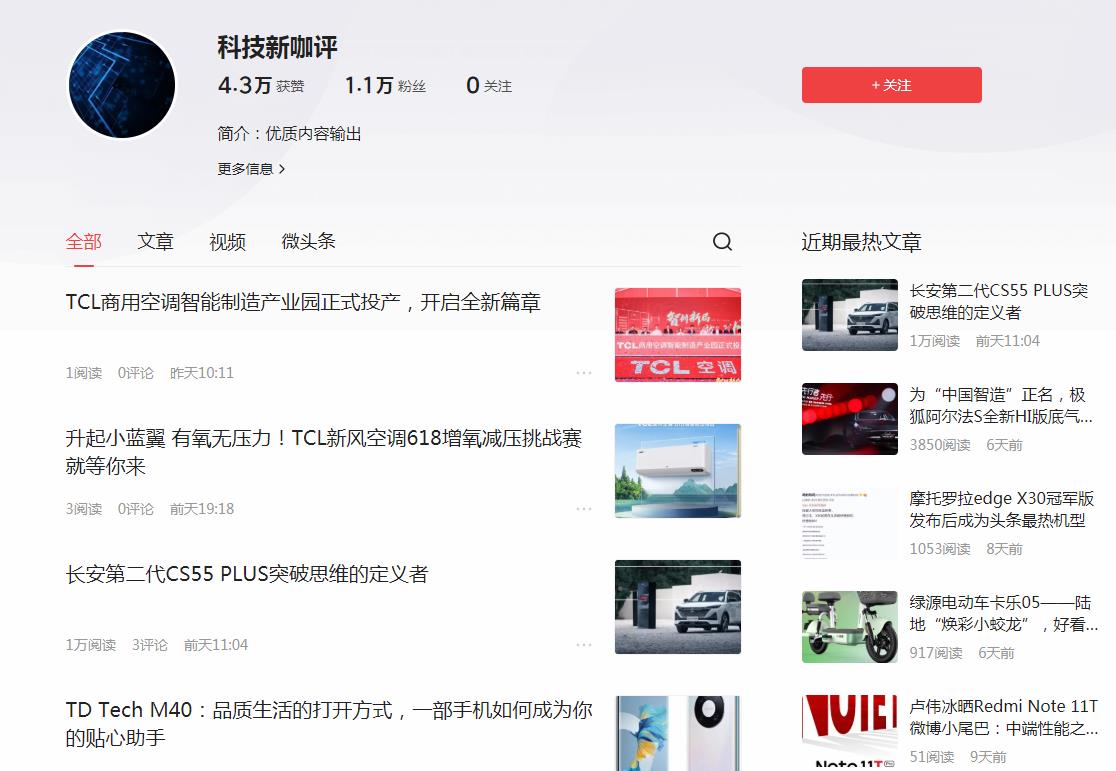The image size is (1116, 771).
Task: Open article TCL商用空调智能制造产业园正式投产
Action: 302,303
